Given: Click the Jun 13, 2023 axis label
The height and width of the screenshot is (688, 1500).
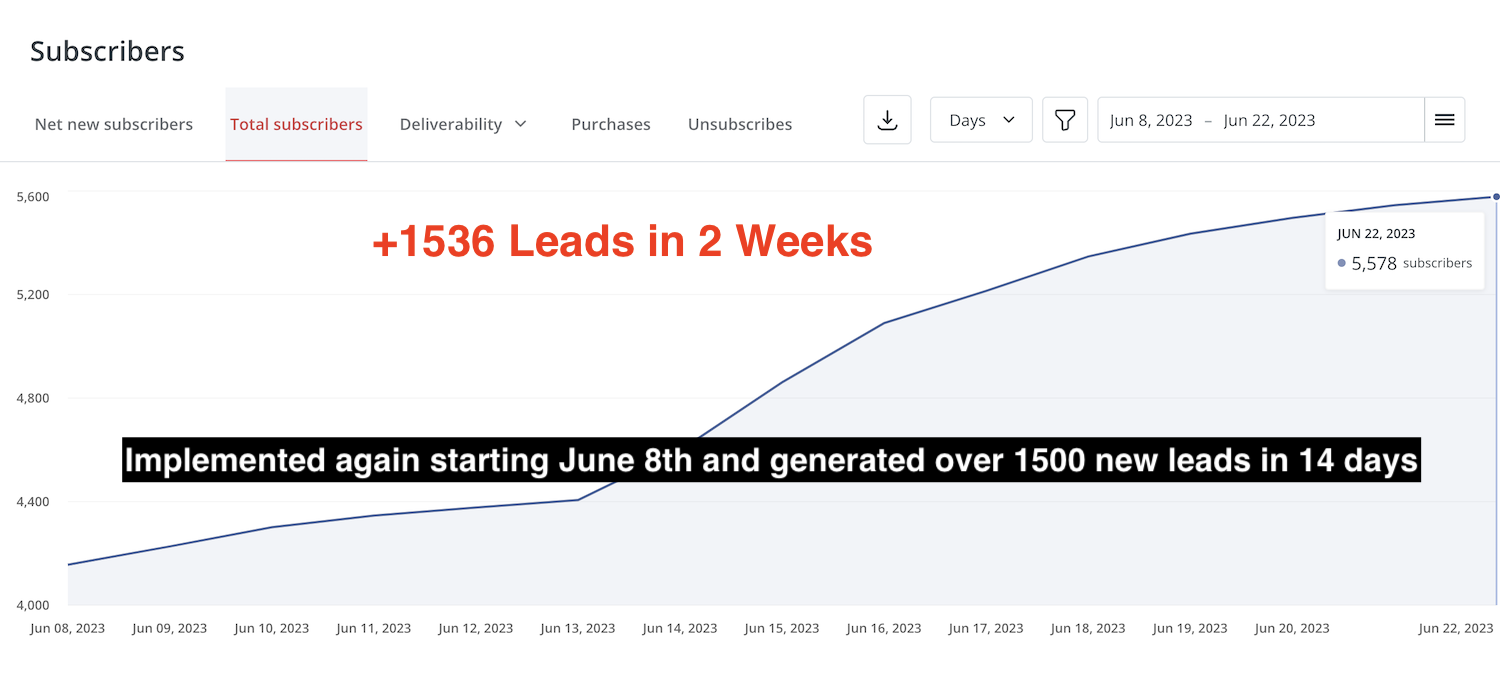Looking at the screenshot, I should (x=578, y=628).
